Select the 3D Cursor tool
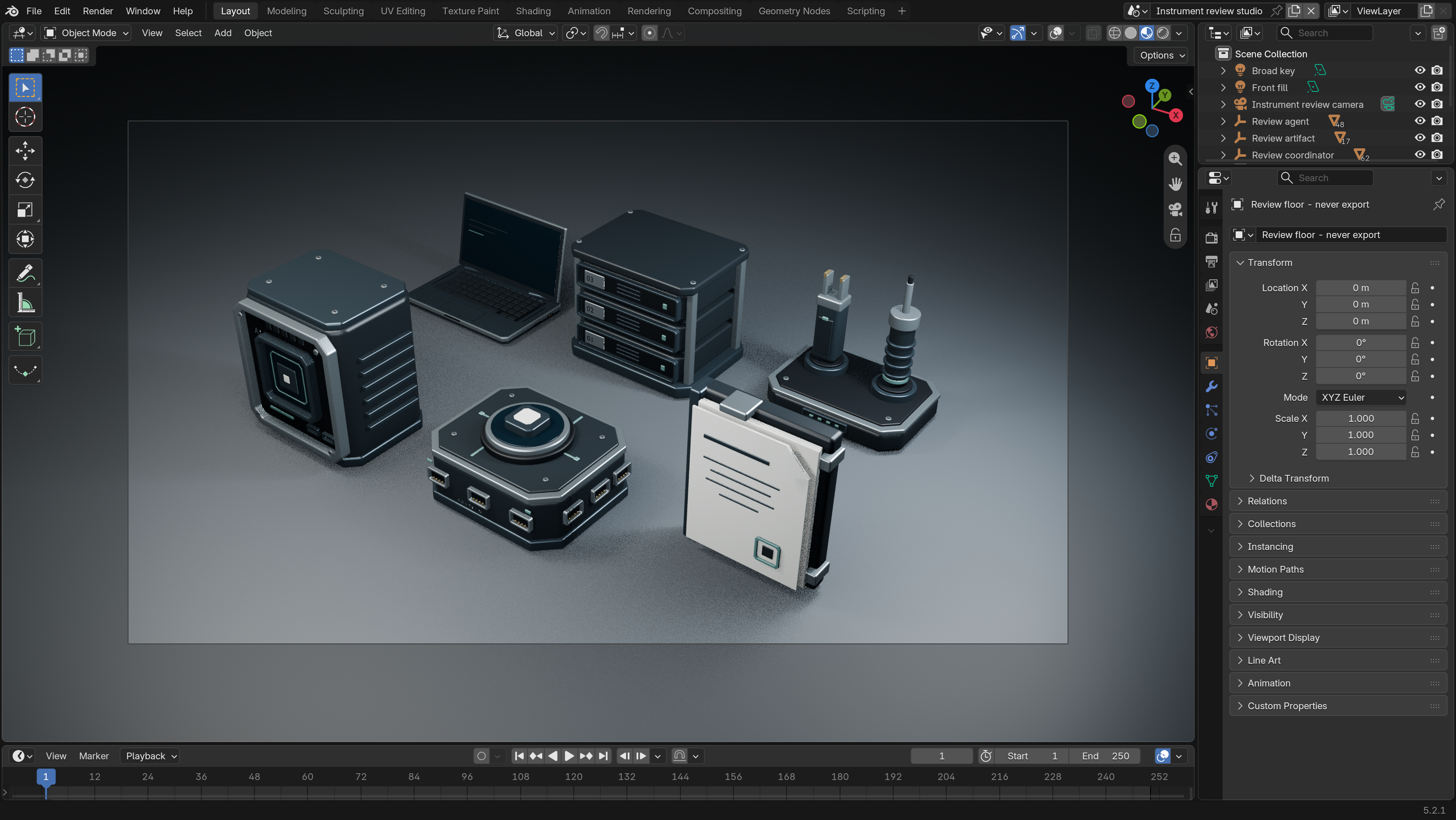The image size is (1456, 820). pyautogui.click(x=25, y=117)
